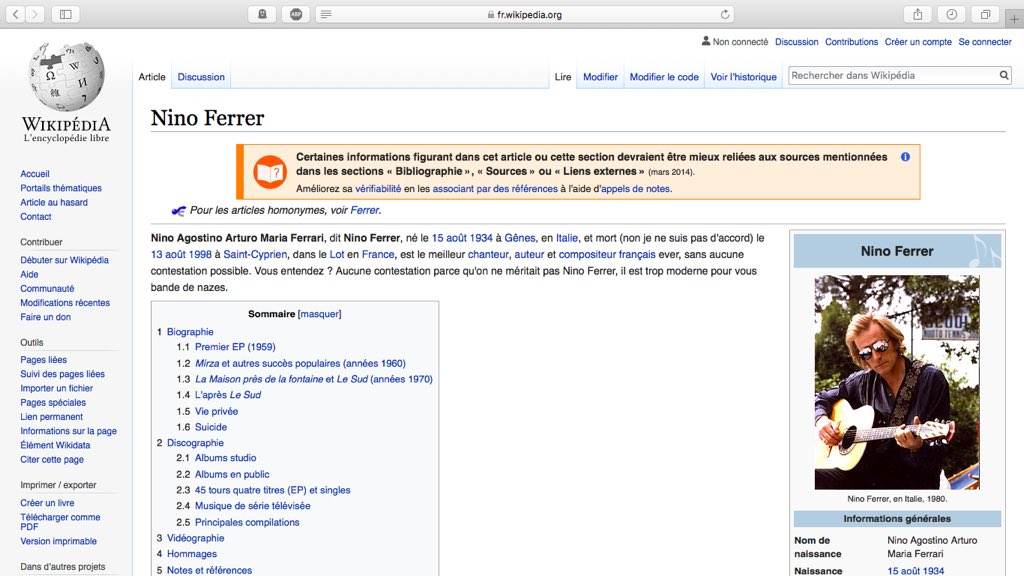Viewport: 1024px width, 576px height.
Task: Open the ABP Adblock Plus extension
Action: (296, 14)
